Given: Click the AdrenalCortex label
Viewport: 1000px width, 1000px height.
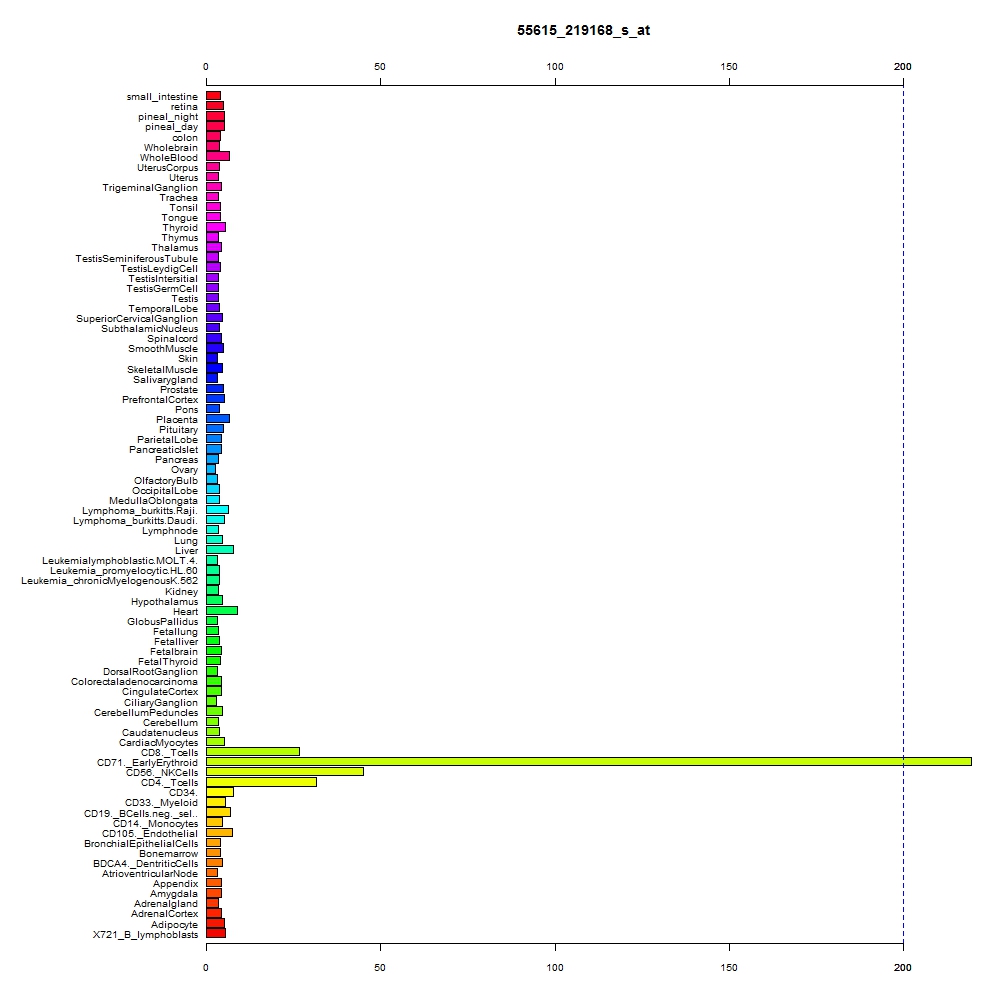Looking at the screenshot, I should pos(165,914).
